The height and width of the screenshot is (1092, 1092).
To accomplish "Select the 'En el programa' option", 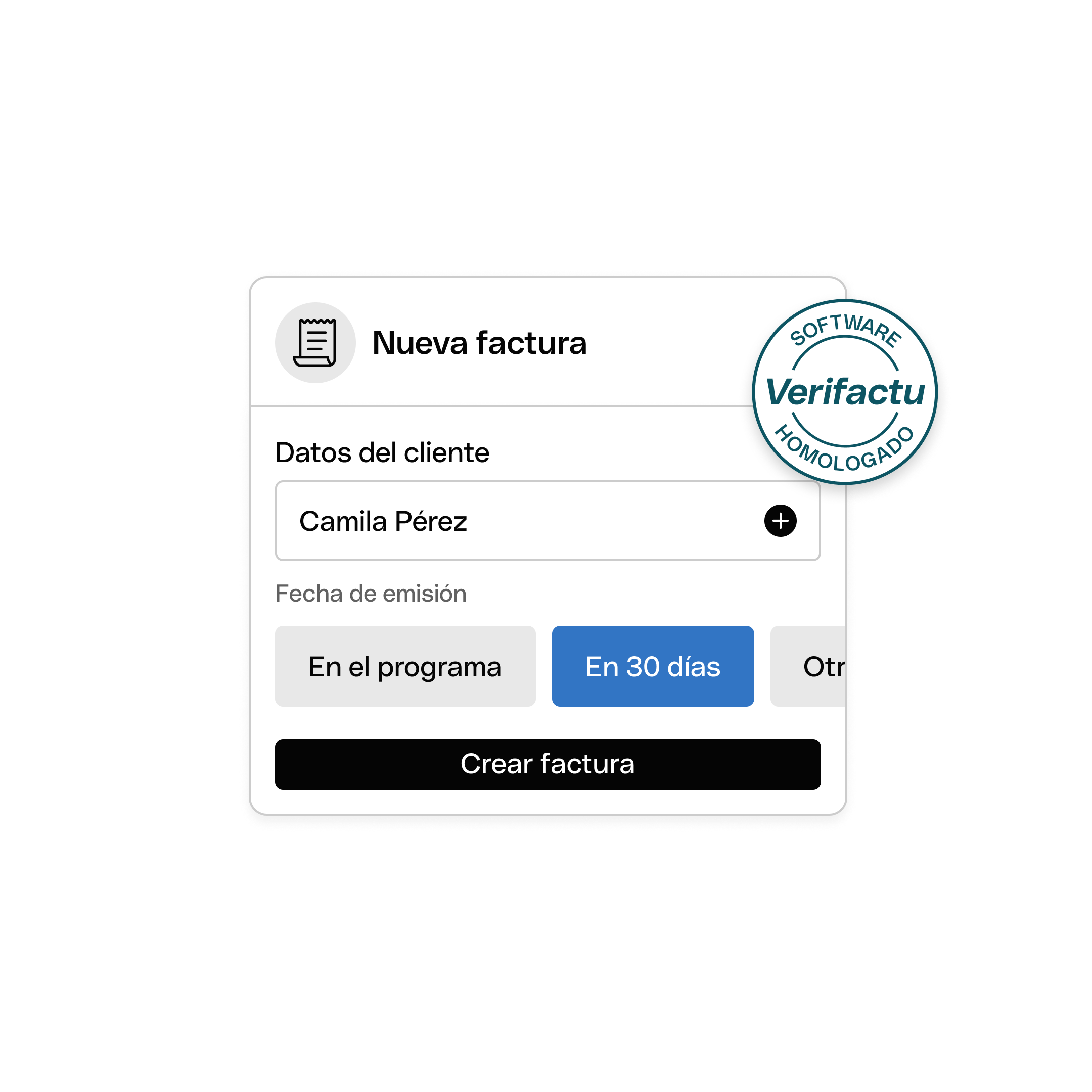I will click(x=405, y=666).
